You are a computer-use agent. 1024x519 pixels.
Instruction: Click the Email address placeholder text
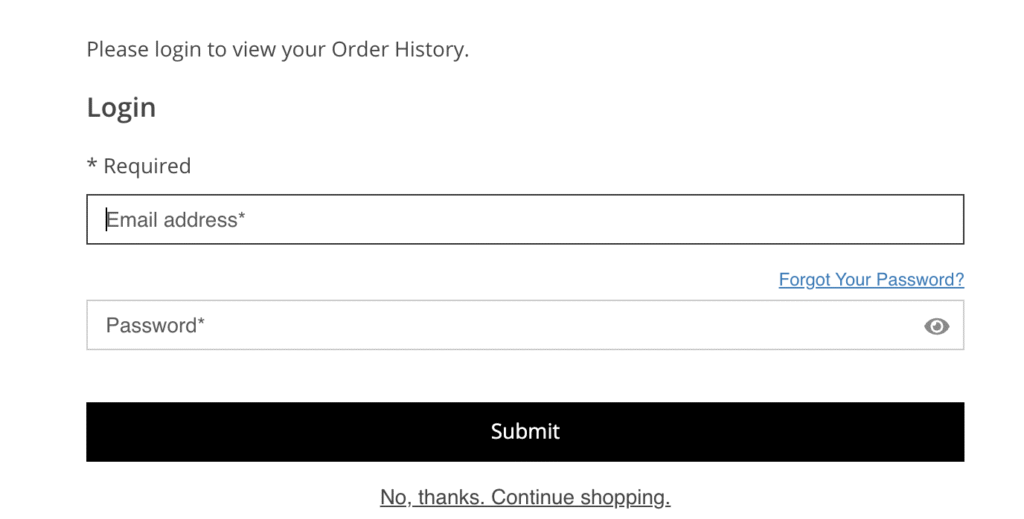coord(176,220)
